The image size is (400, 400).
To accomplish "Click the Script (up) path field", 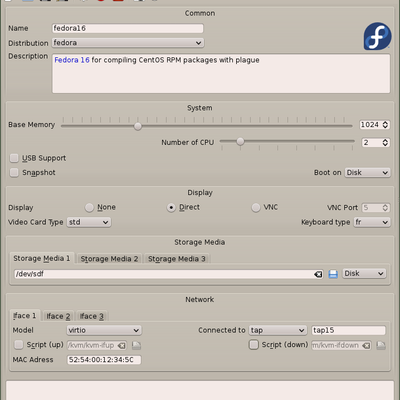I will point(97,345).
